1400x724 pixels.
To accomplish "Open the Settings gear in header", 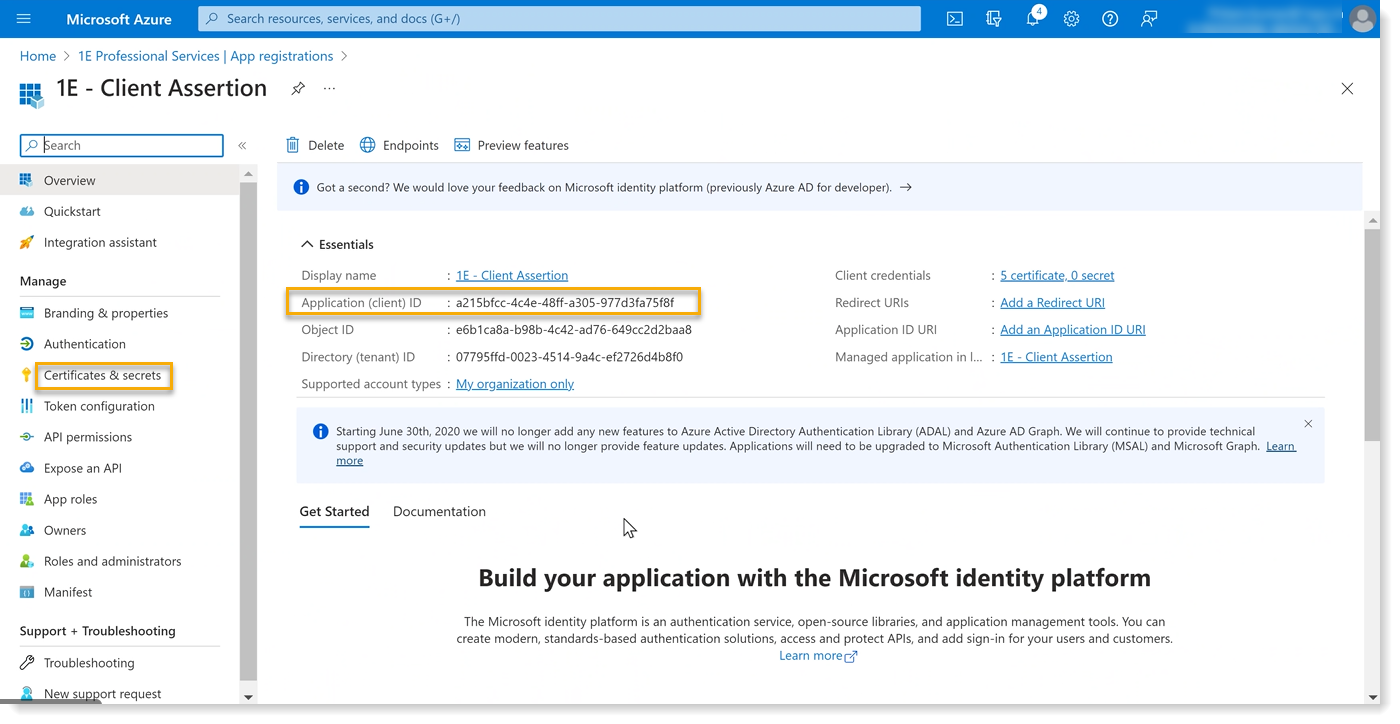I will point(1071,19).
